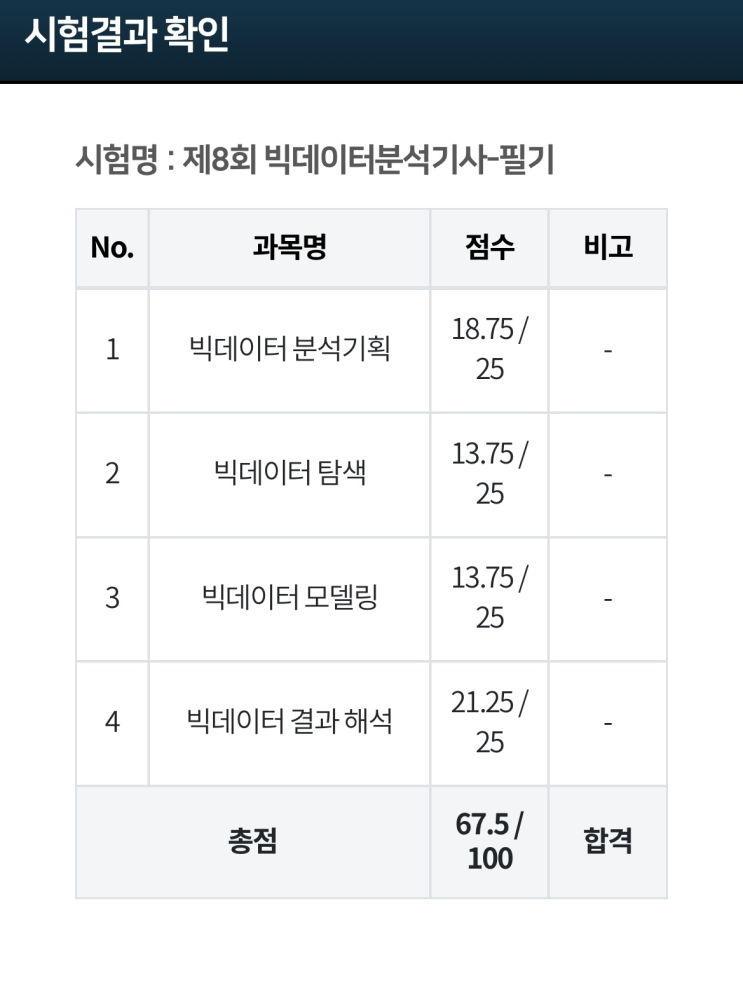Image resolution: width=743 pixels, height=992 pixels.
Task: Click the 합격 pass result cell
Action: (608, 842)
